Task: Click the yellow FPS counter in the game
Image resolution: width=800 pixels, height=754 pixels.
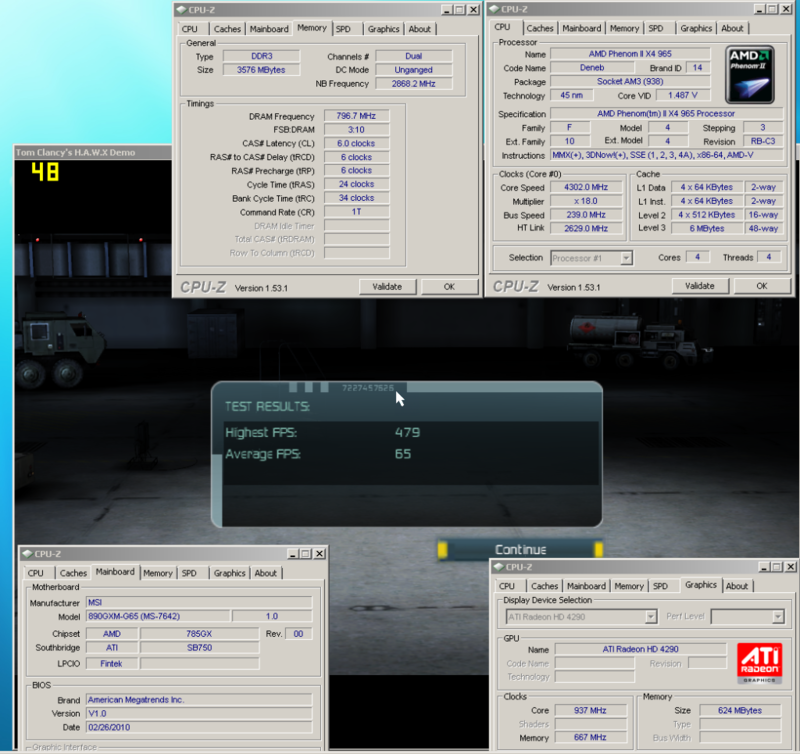Action: pos(44,172)
